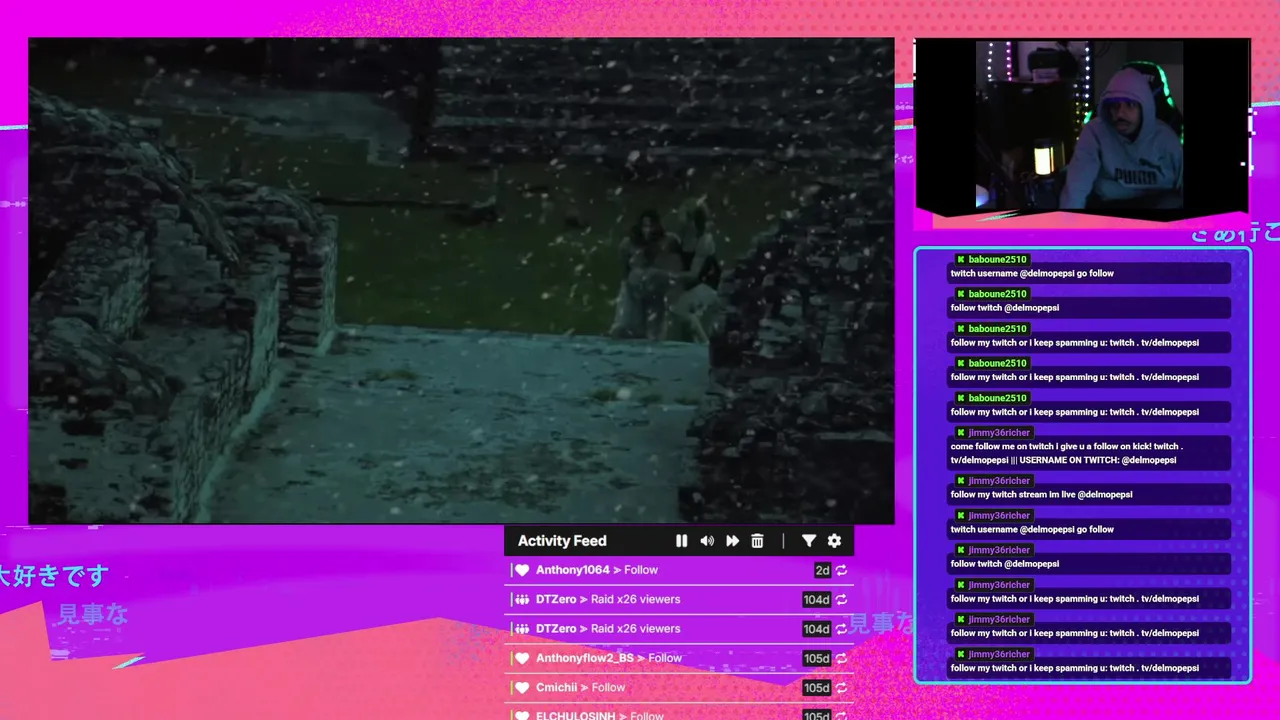Click the 2d timestamp on Anthony1064 row
The image size is (1280, 720).
[x=822, y=570]
